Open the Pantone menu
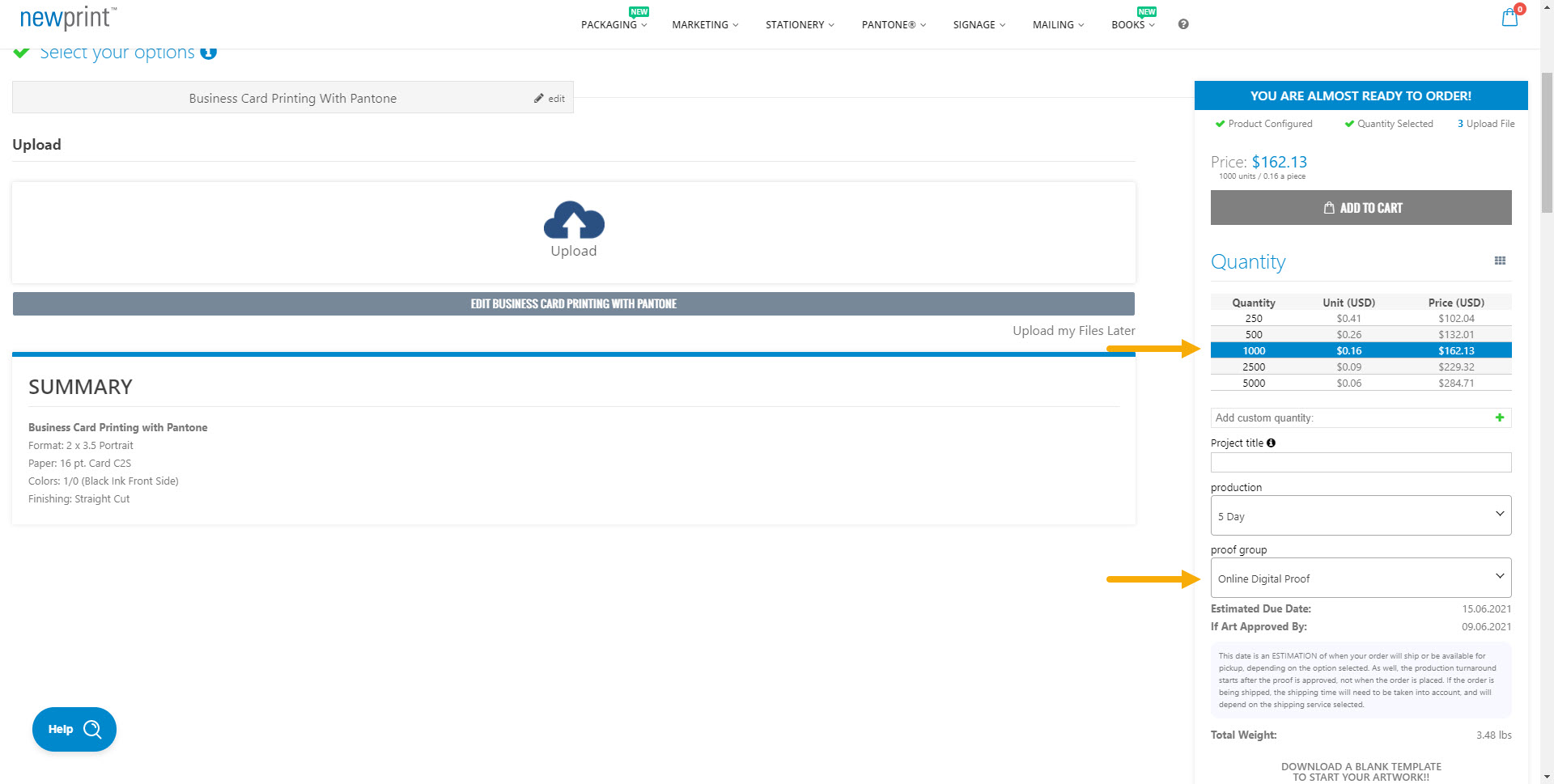The image size is (1554, 784). click(894, 25)
